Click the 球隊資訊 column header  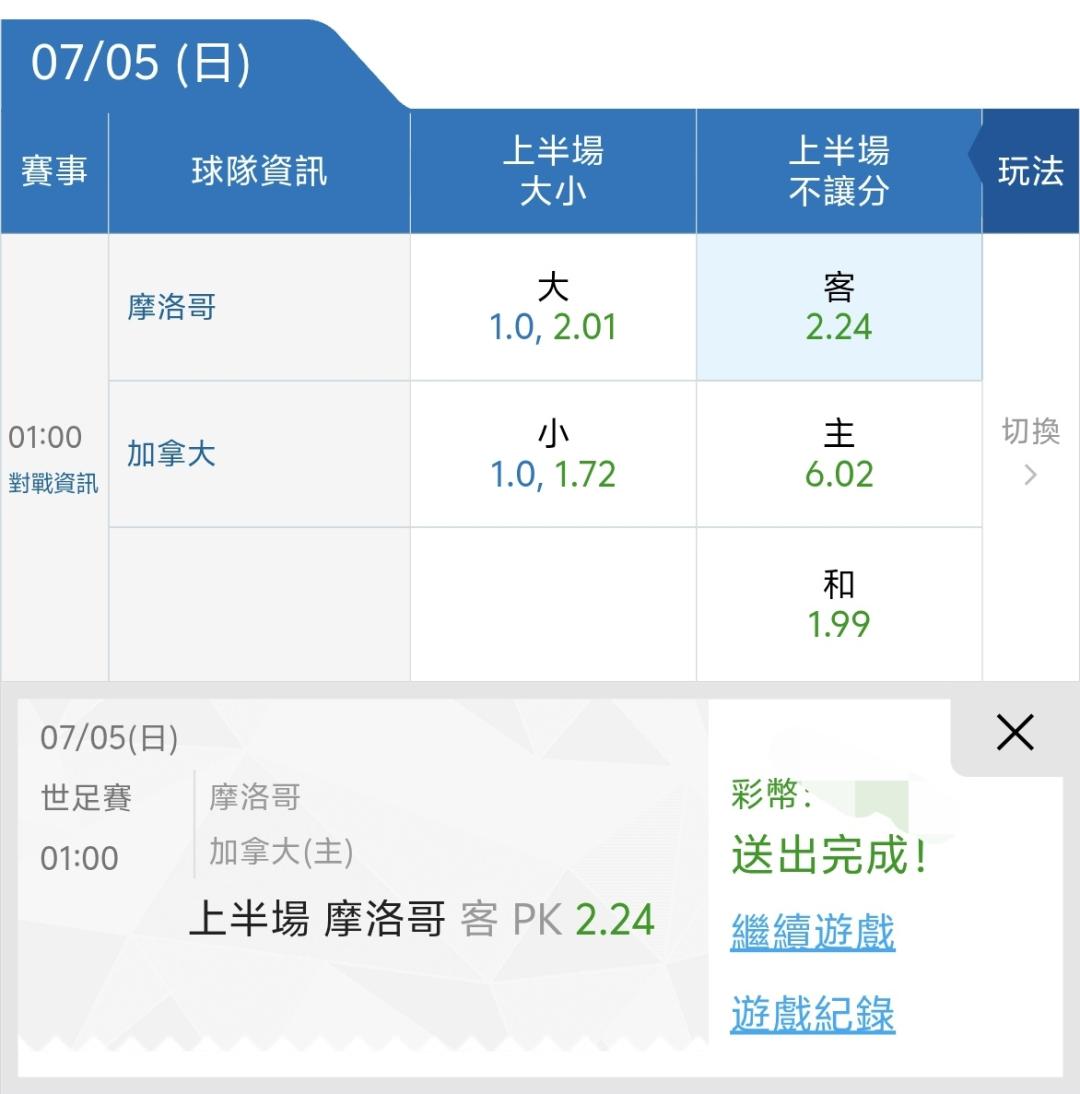(260, 171)
